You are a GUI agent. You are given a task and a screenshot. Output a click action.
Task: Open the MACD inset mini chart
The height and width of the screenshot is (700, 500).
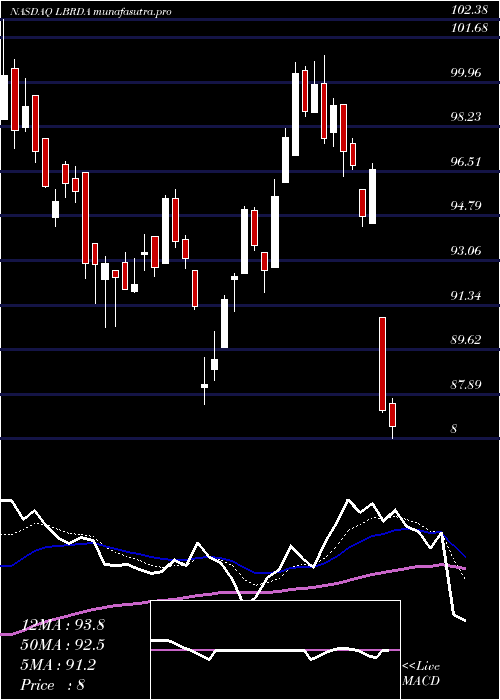click(x=275, y=650)
